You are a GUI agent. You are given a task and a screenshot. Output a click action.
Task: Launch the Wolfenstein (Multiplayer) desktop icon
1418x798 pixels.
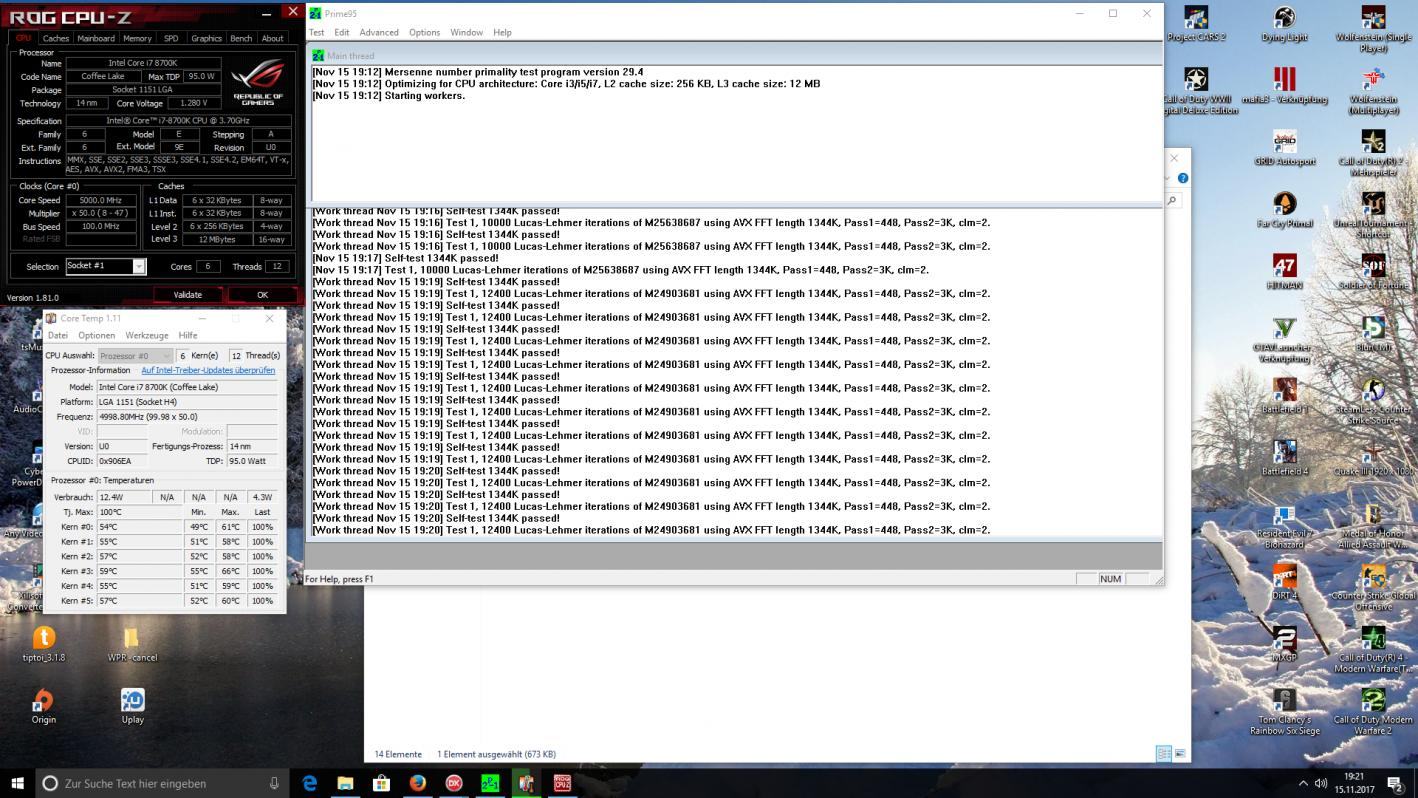click(1373, 91)
